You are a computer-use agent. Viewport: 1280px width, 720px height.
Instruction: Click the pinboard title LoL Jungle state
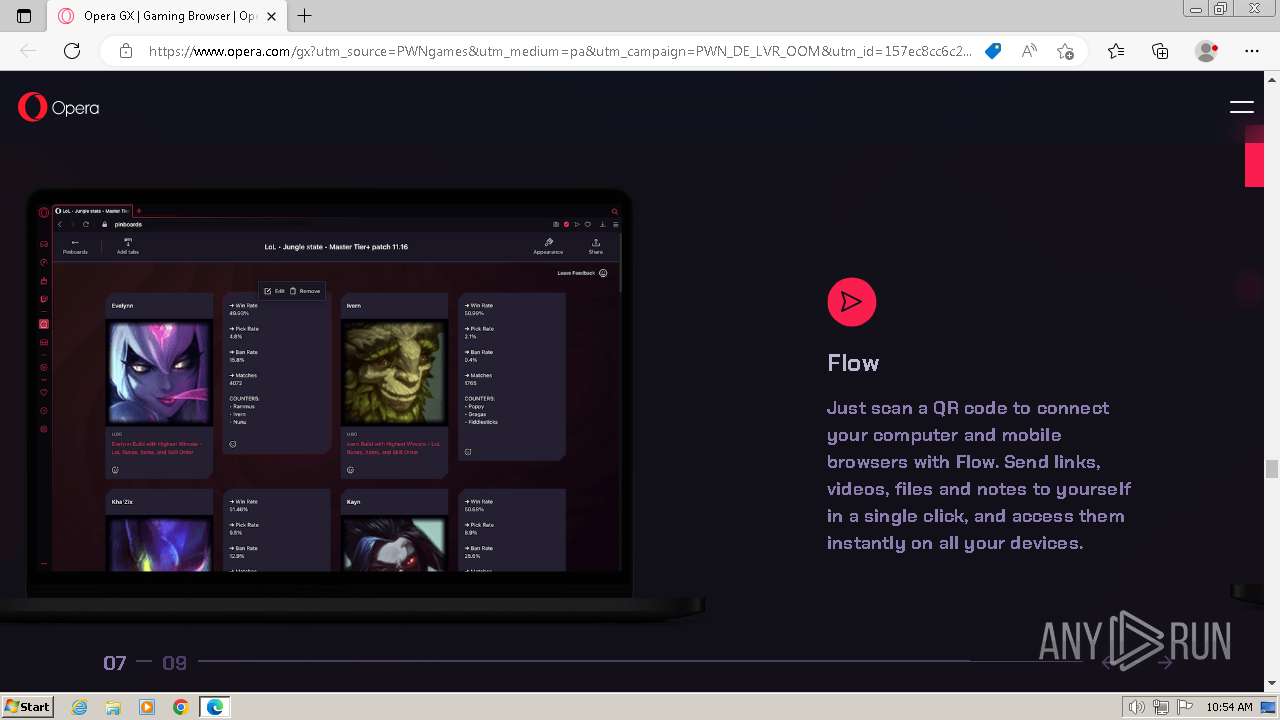click(x=336, y=246)
